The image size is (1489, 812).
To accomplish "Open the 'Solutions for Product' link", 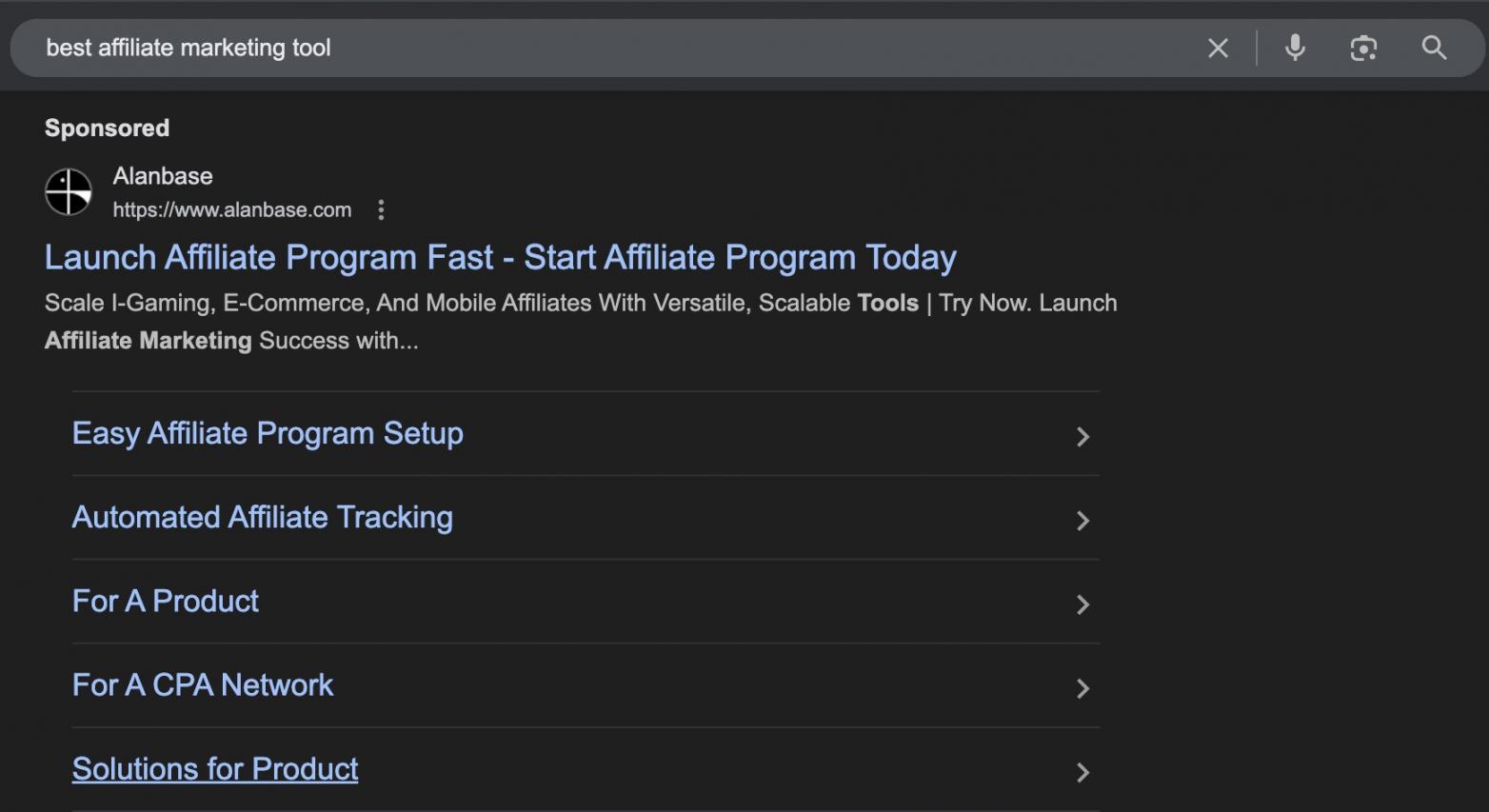I will (x=215, y=768).
